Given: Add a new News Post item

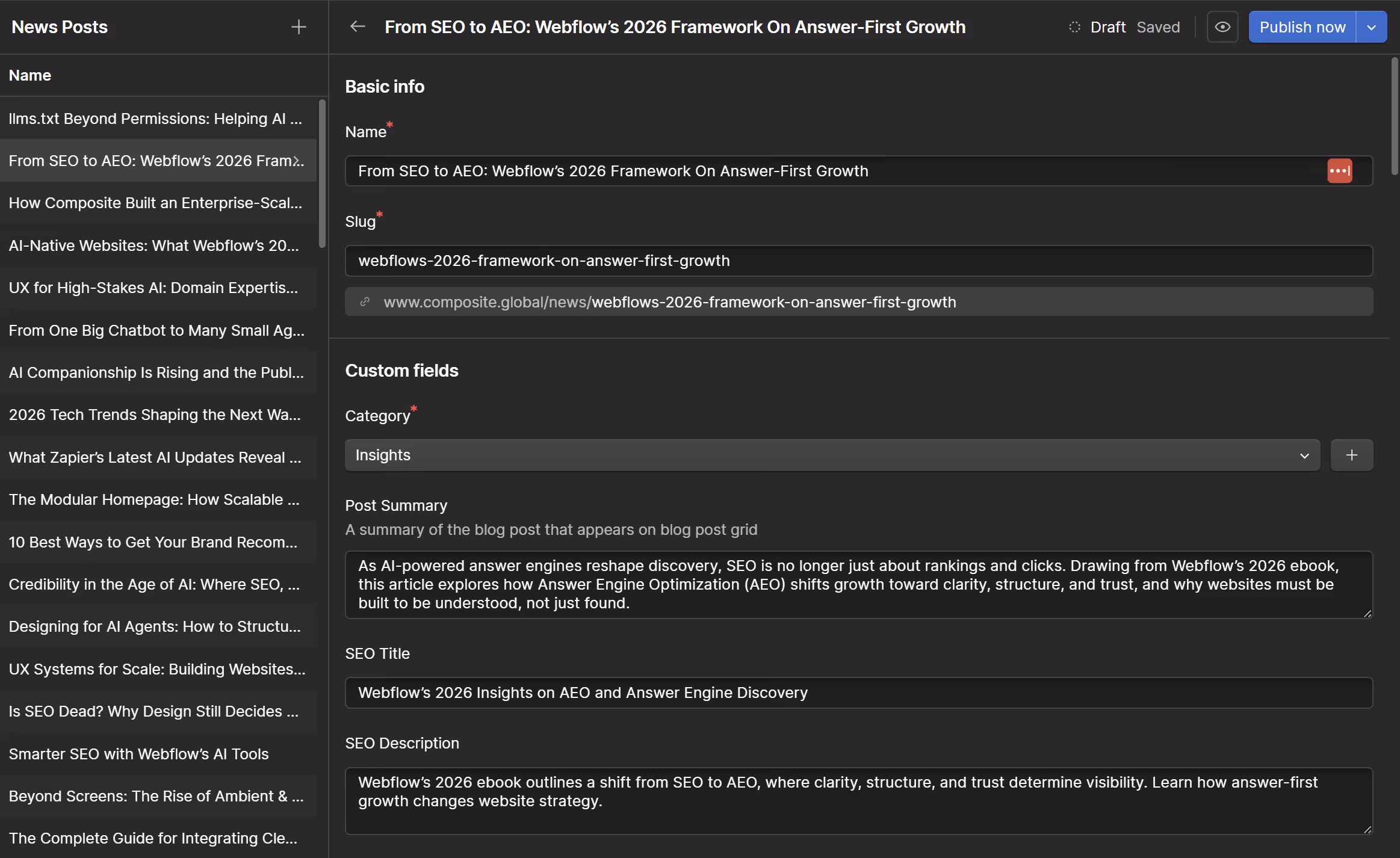Looking at the screenshot, I should (299, 27).
